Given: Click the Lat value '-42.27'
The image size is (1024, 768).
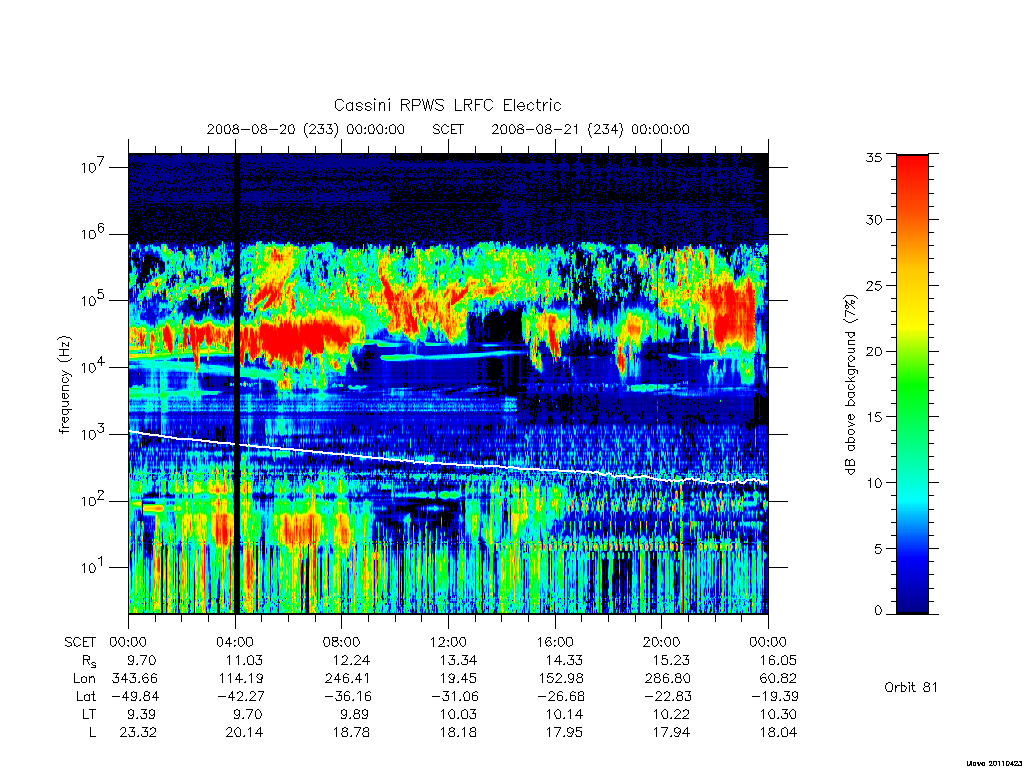Looking at the screenshot, I should coord(241,697).
